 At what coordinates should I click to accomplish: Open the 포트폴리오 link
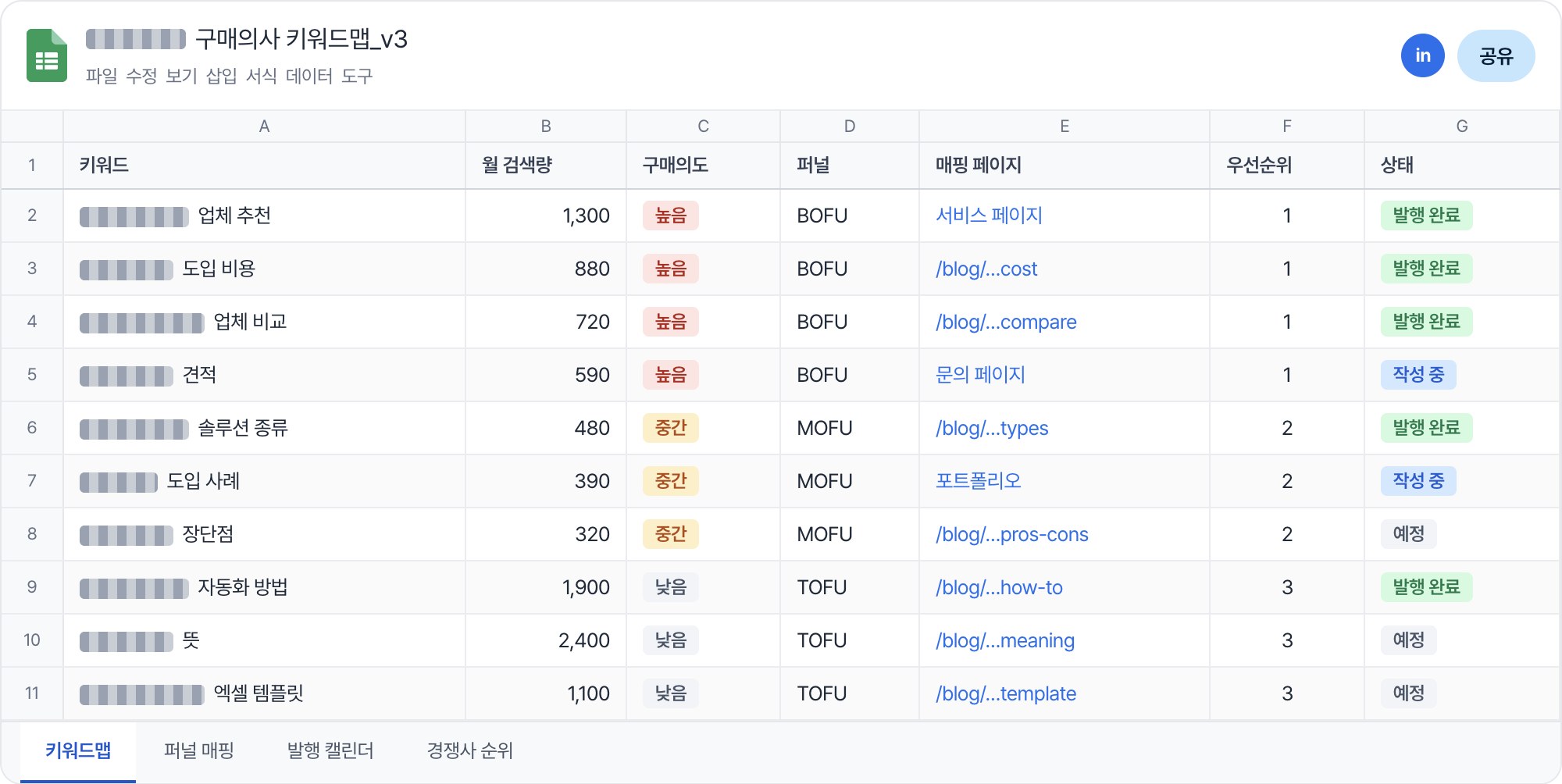coord(979,481)
